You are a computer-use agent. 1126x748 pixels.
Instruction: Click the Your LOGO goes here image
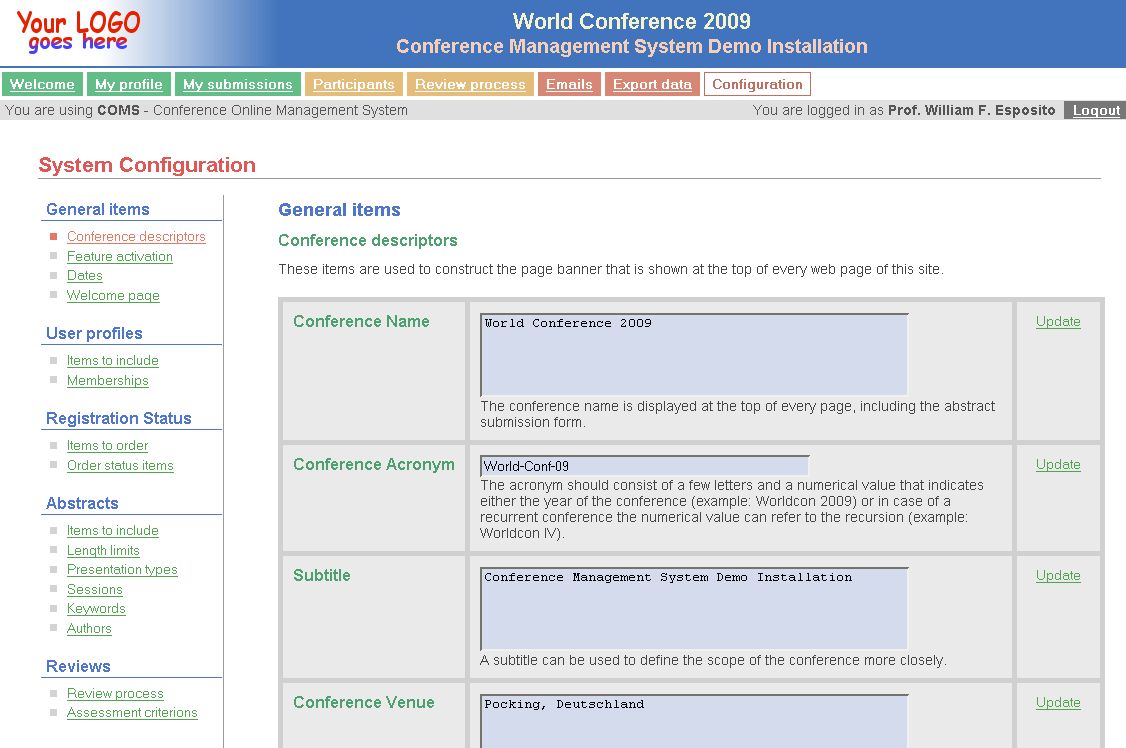78,32
